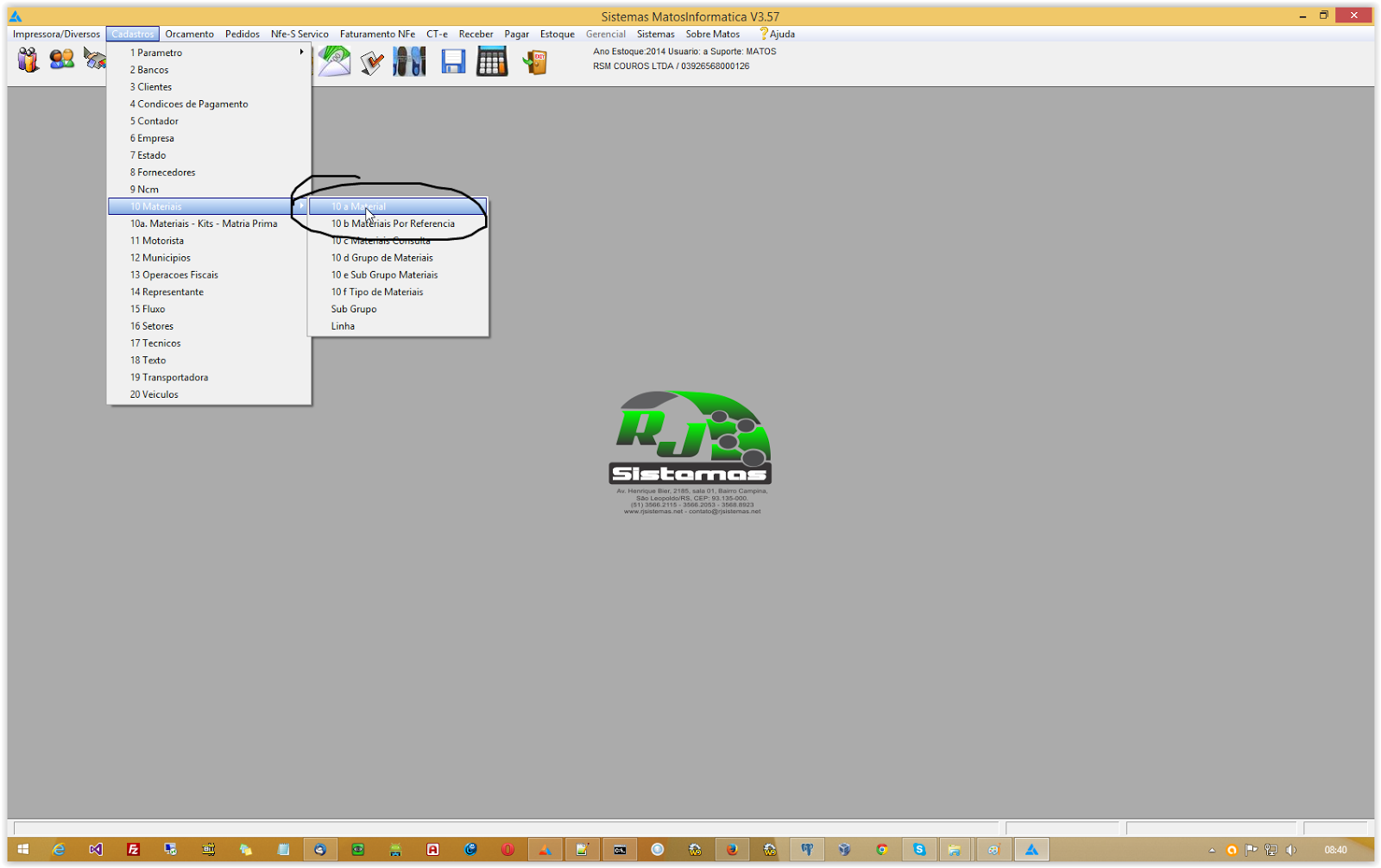Viewport: 1381px width, 868px height.
Task: Open Visual Studio from taskbar
Action: click(96, 850)
